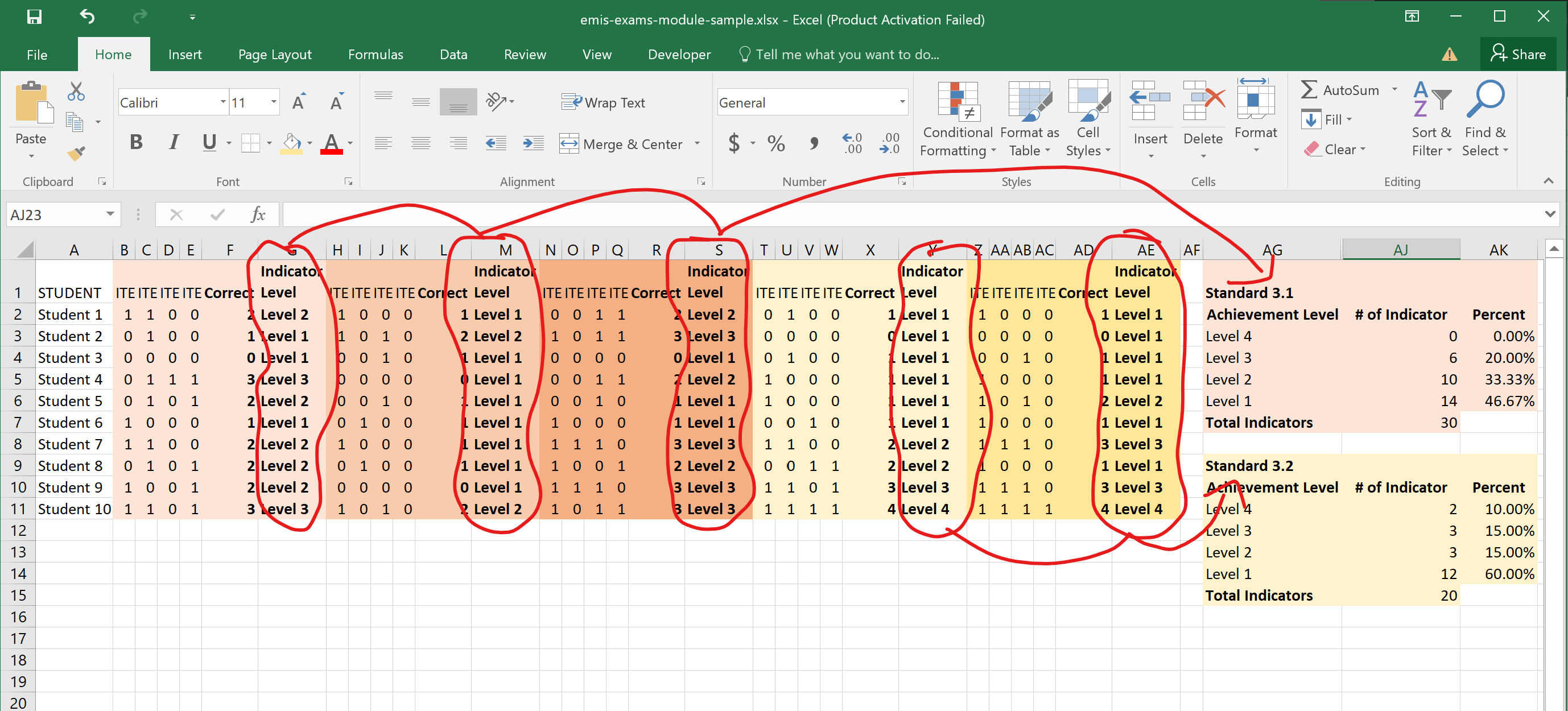Click the AutoSum button

(1340, 90)
